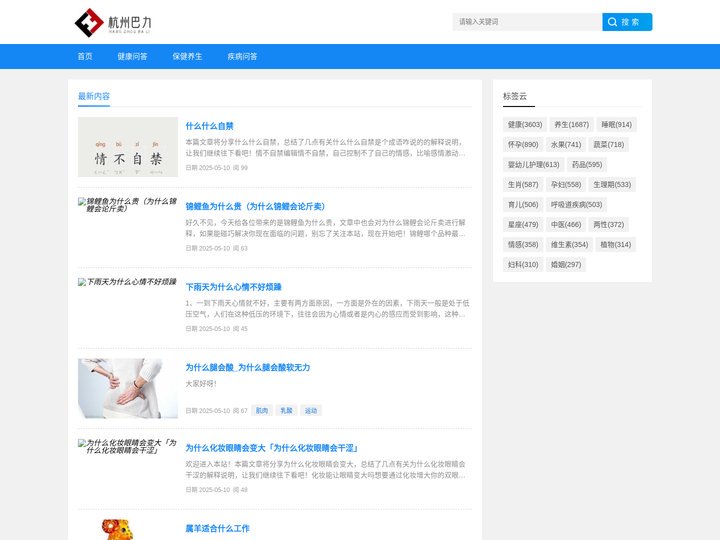720x540 pixels.
Task: Click the 什么什么自禁 article summary text
Action: (326, 148)
